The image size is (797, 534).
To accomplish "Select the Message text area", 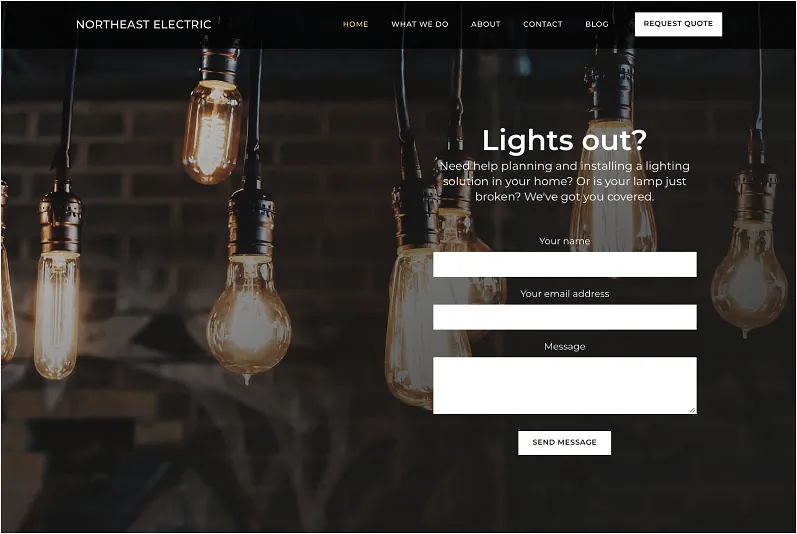I will pos(565,385).
